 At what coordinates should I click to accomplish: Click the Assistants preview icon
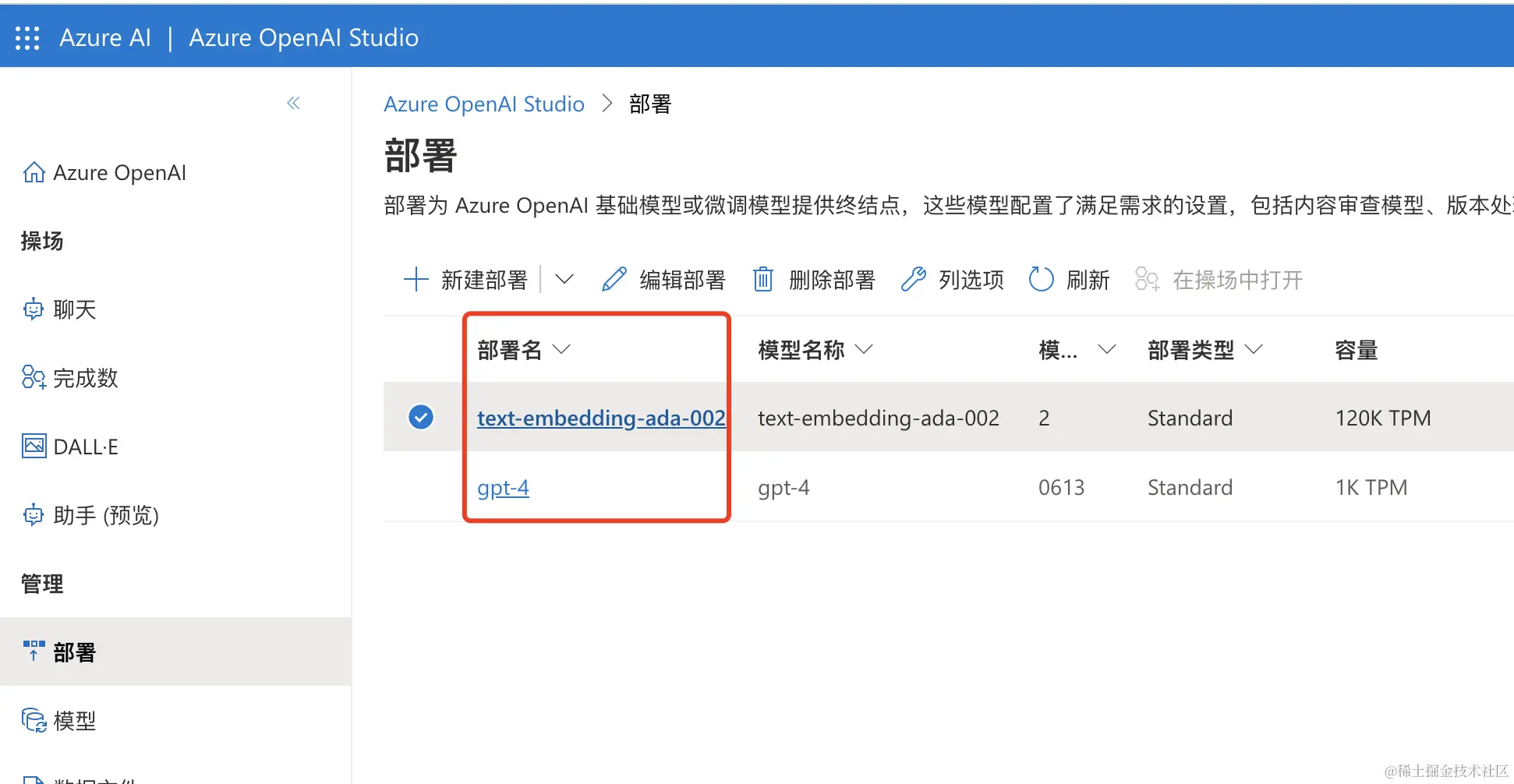click(34, 515)
